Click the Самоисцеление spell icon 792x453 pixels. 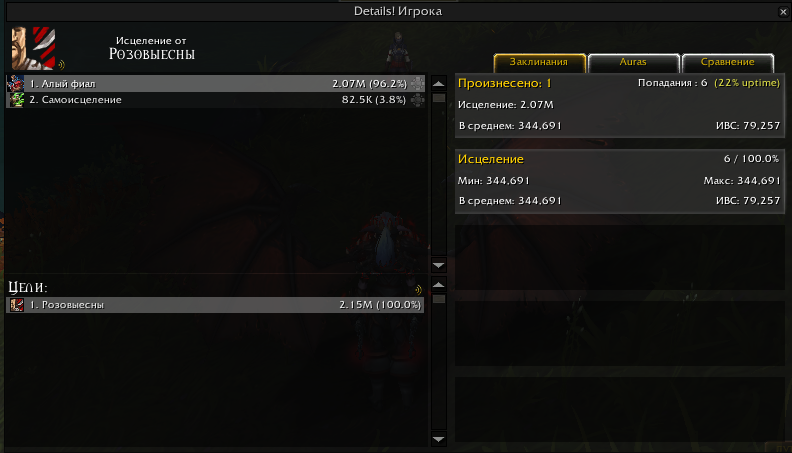tap(16, 99)
